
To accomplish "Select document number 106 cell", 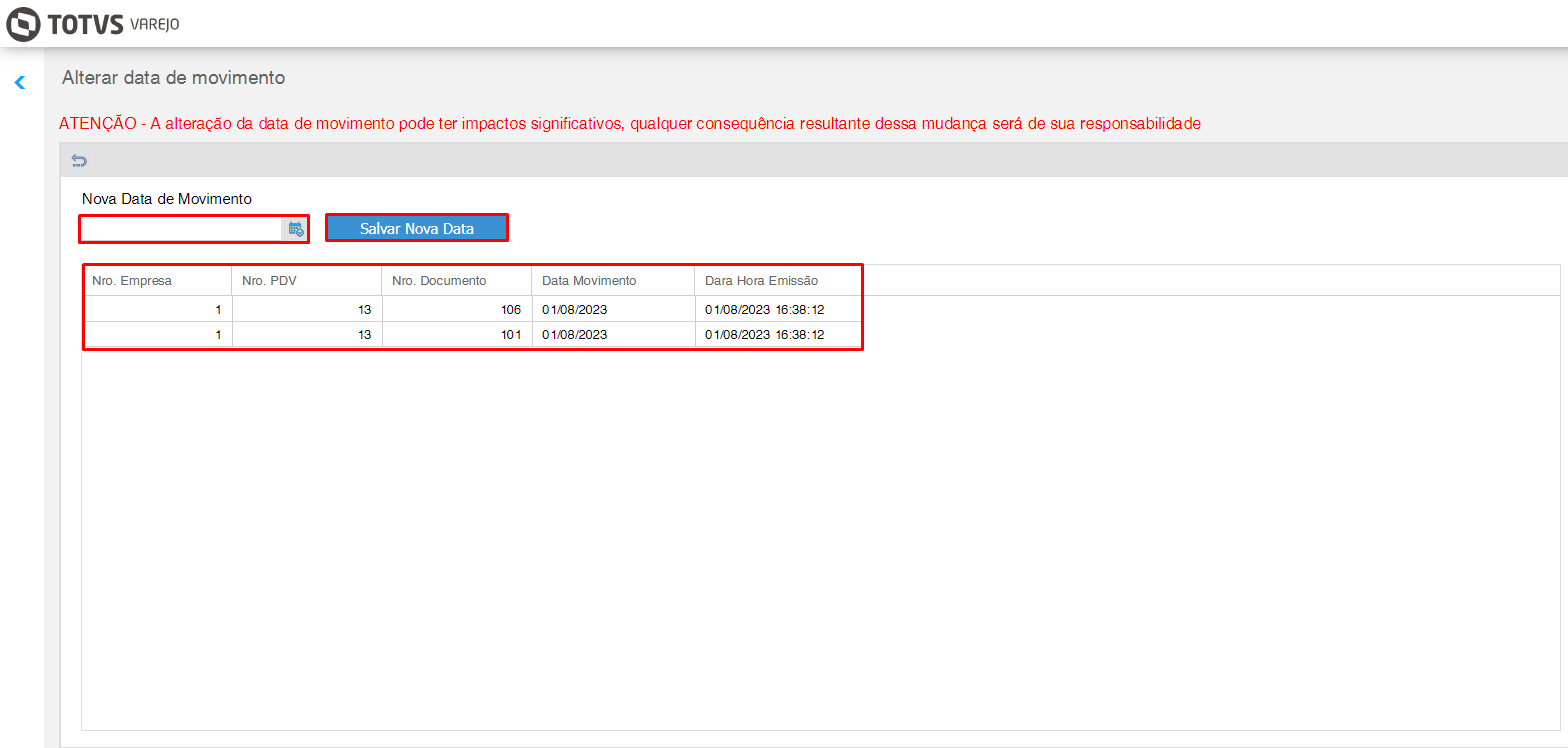I will [457, 309].
